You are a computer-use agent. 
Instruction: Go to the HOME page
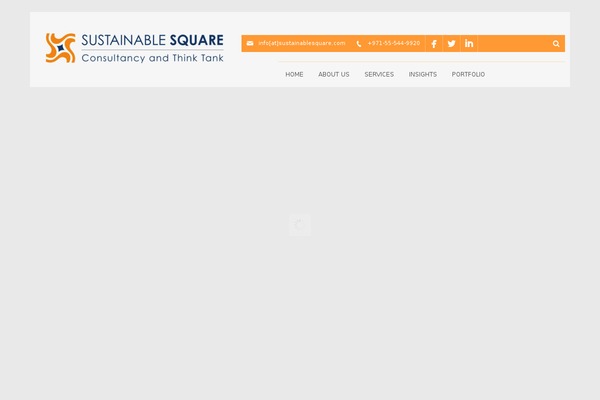coord(294,74)
